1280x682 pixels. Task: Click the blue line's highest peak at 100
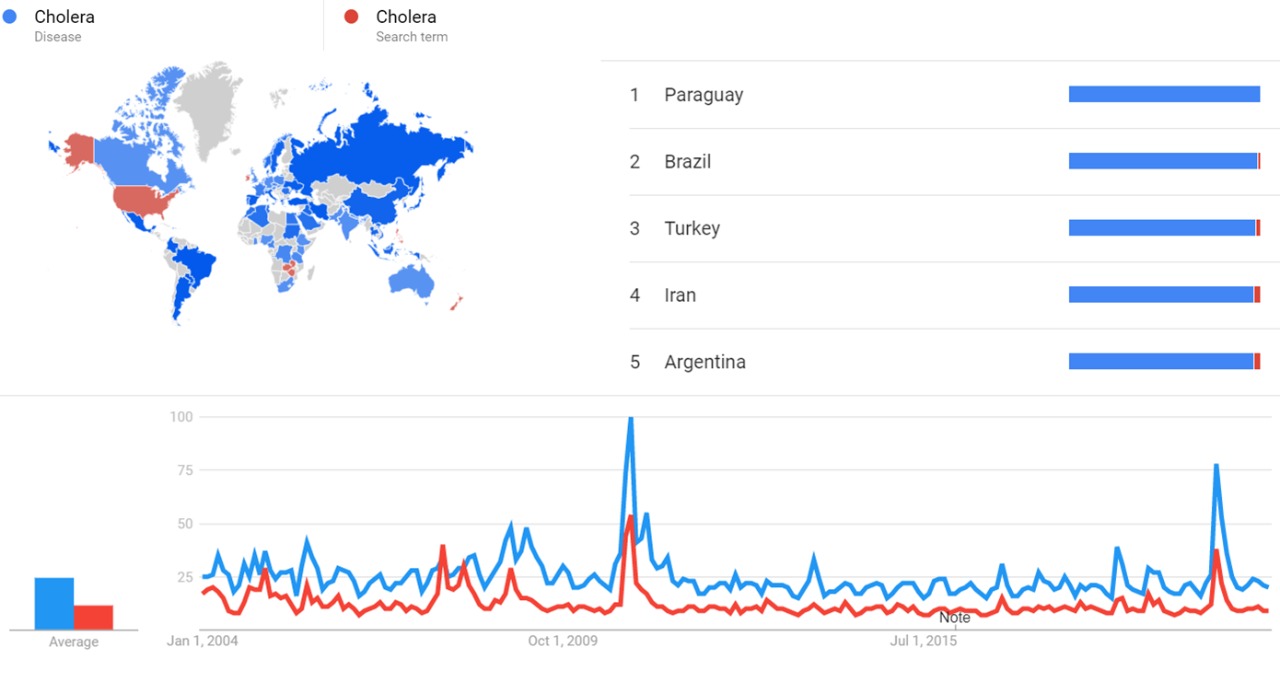pyautogui.click(x=630, y=420)
